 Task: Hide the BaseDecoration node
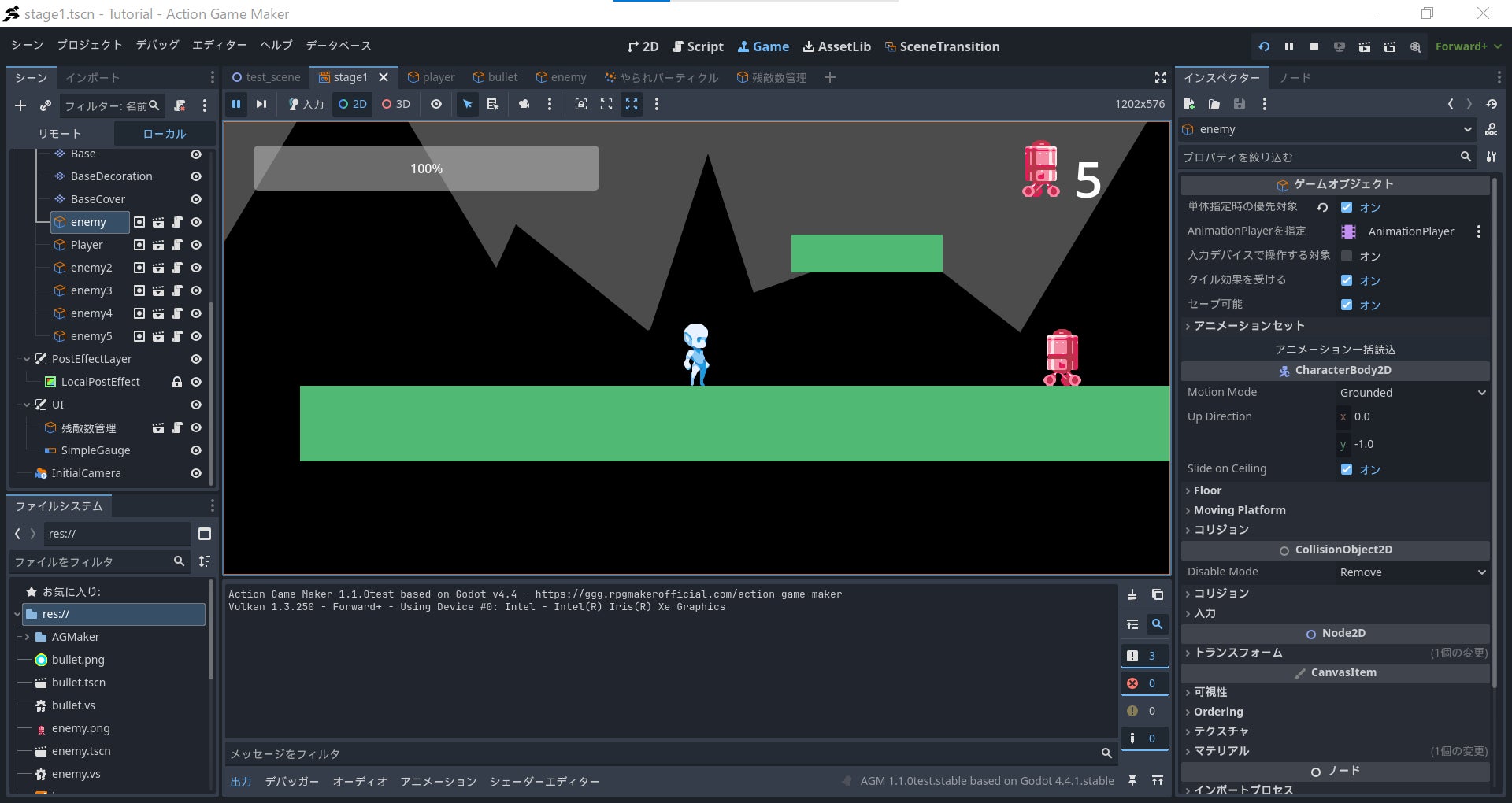point(196,176)
